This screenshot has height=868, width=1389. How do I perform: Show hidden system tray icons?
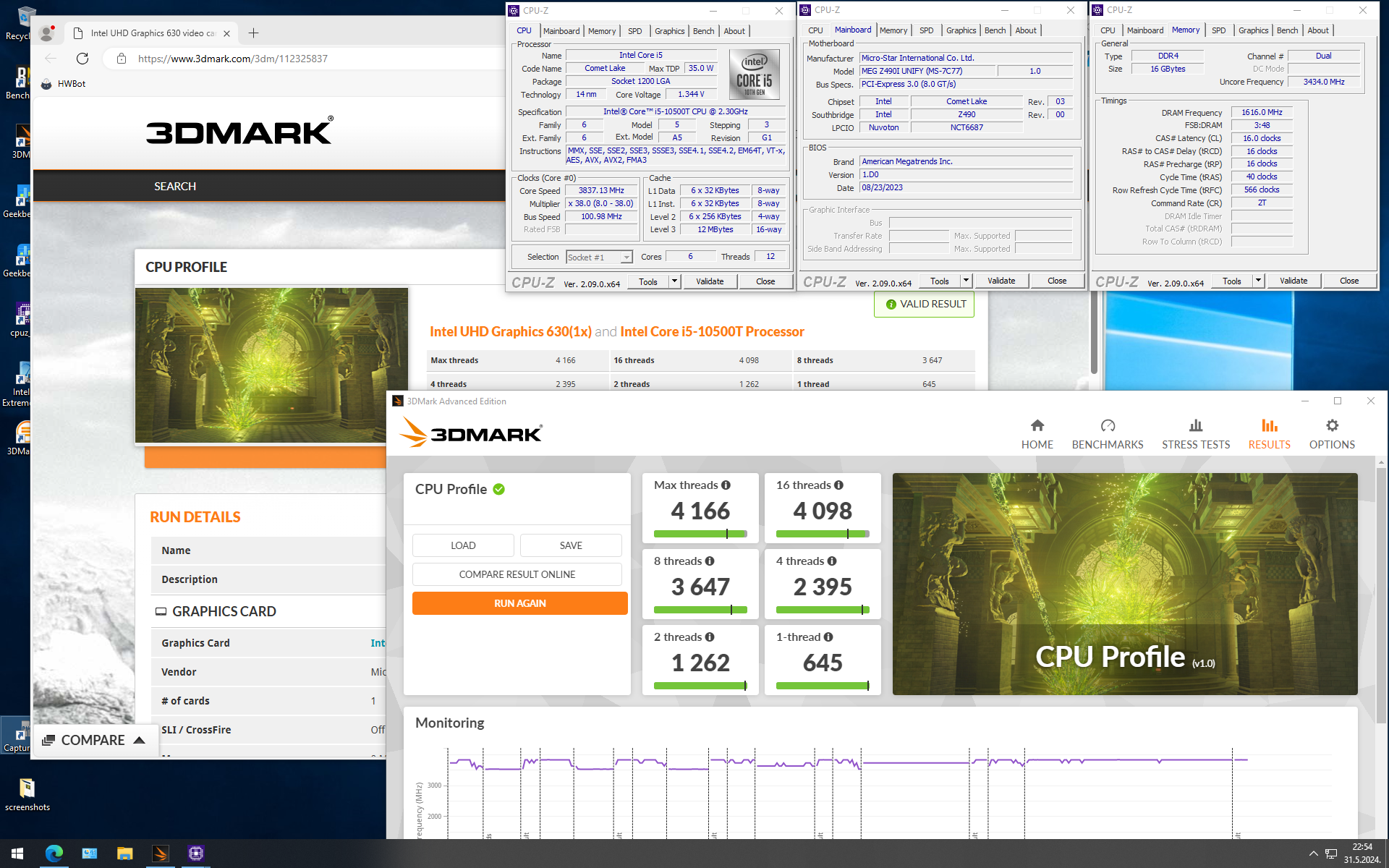(1313, 854)
